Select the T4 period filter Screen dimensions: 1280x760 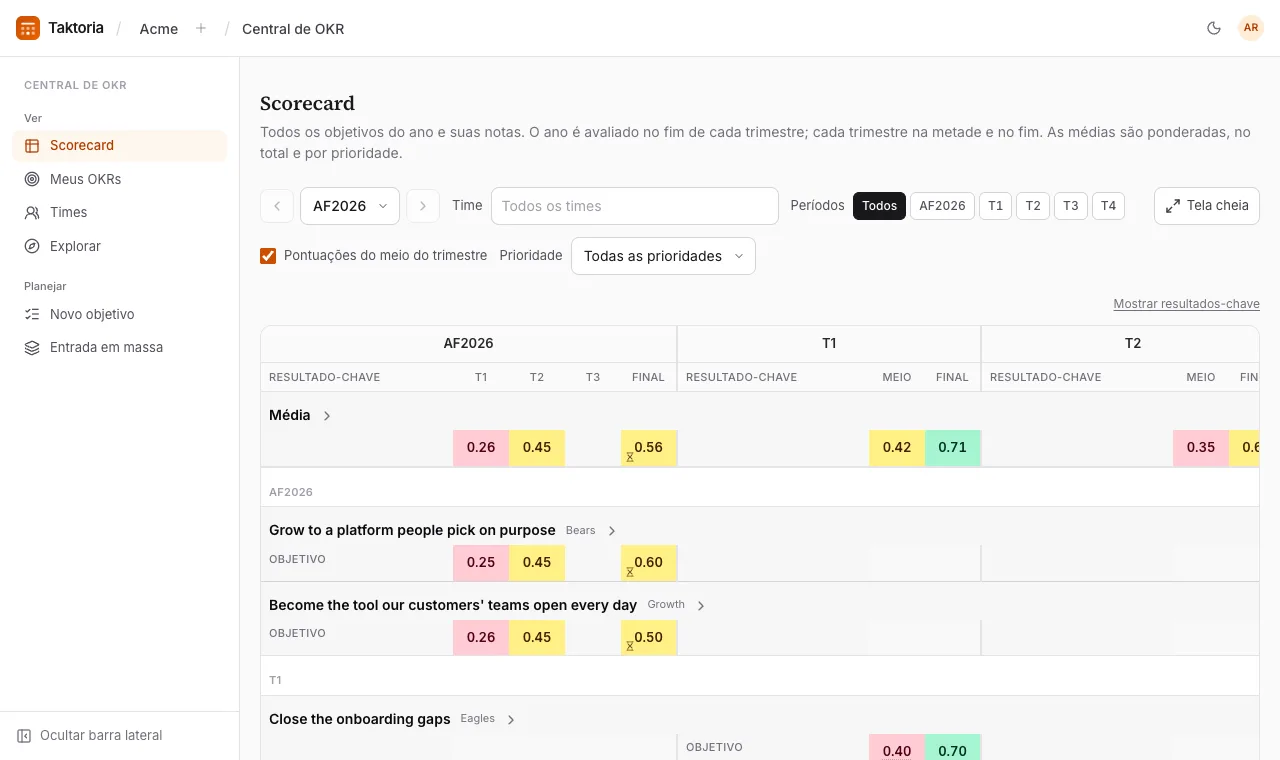(1108, 206)
